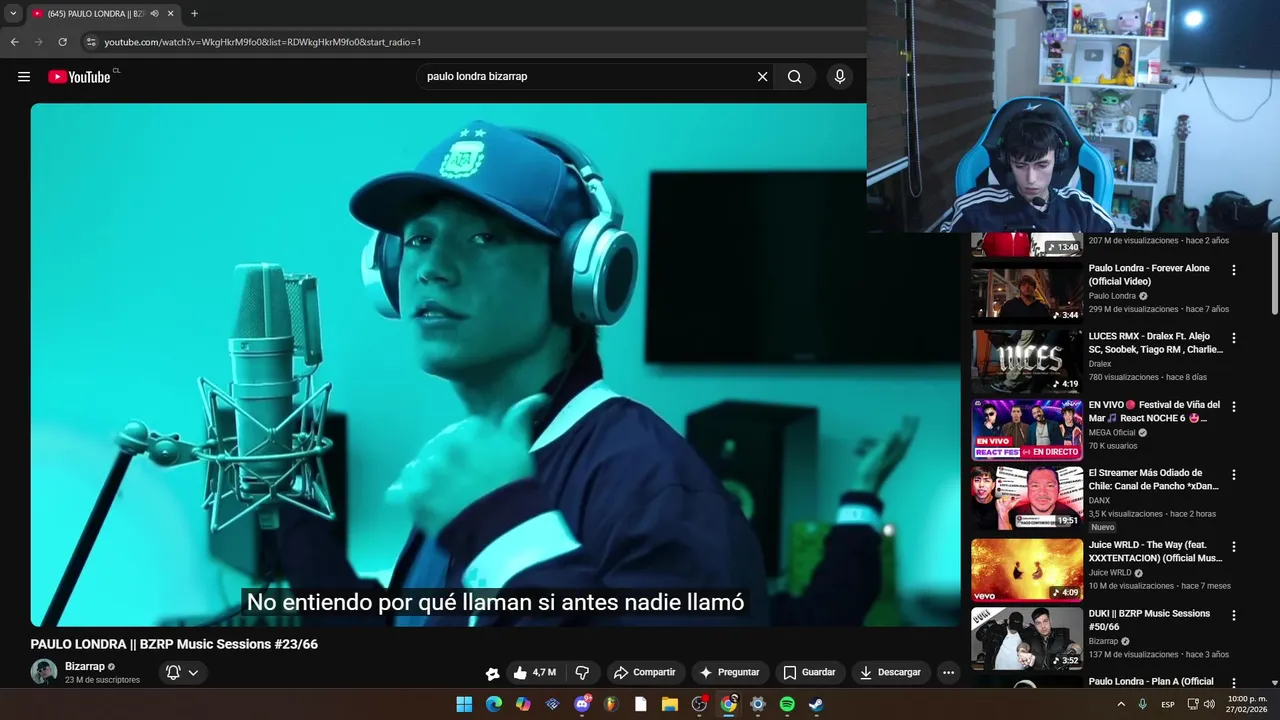Screen dimensions: 1280x720
Task: Open site information icon in address bar
Action: (91, 42)
